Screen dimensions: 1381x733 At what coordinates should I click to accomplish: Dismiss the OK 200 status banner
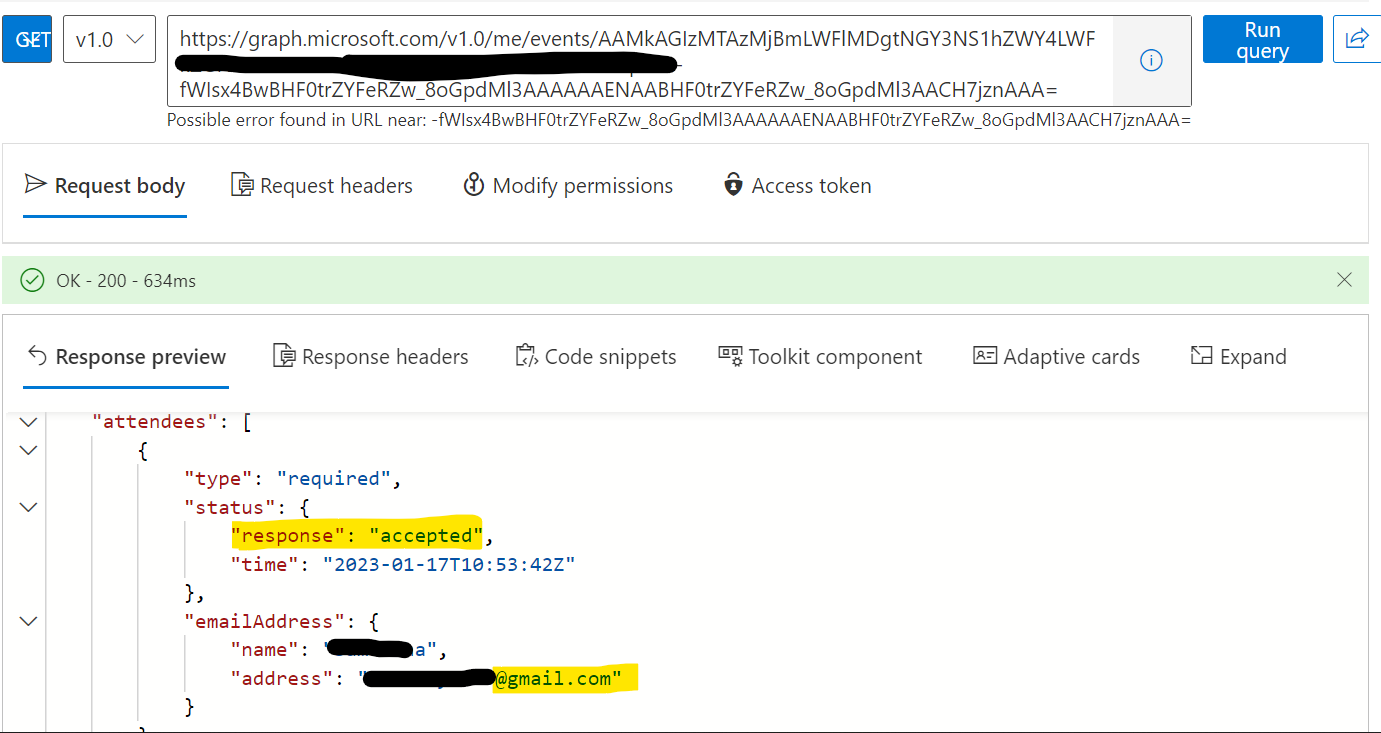(x=1345, y=280)
